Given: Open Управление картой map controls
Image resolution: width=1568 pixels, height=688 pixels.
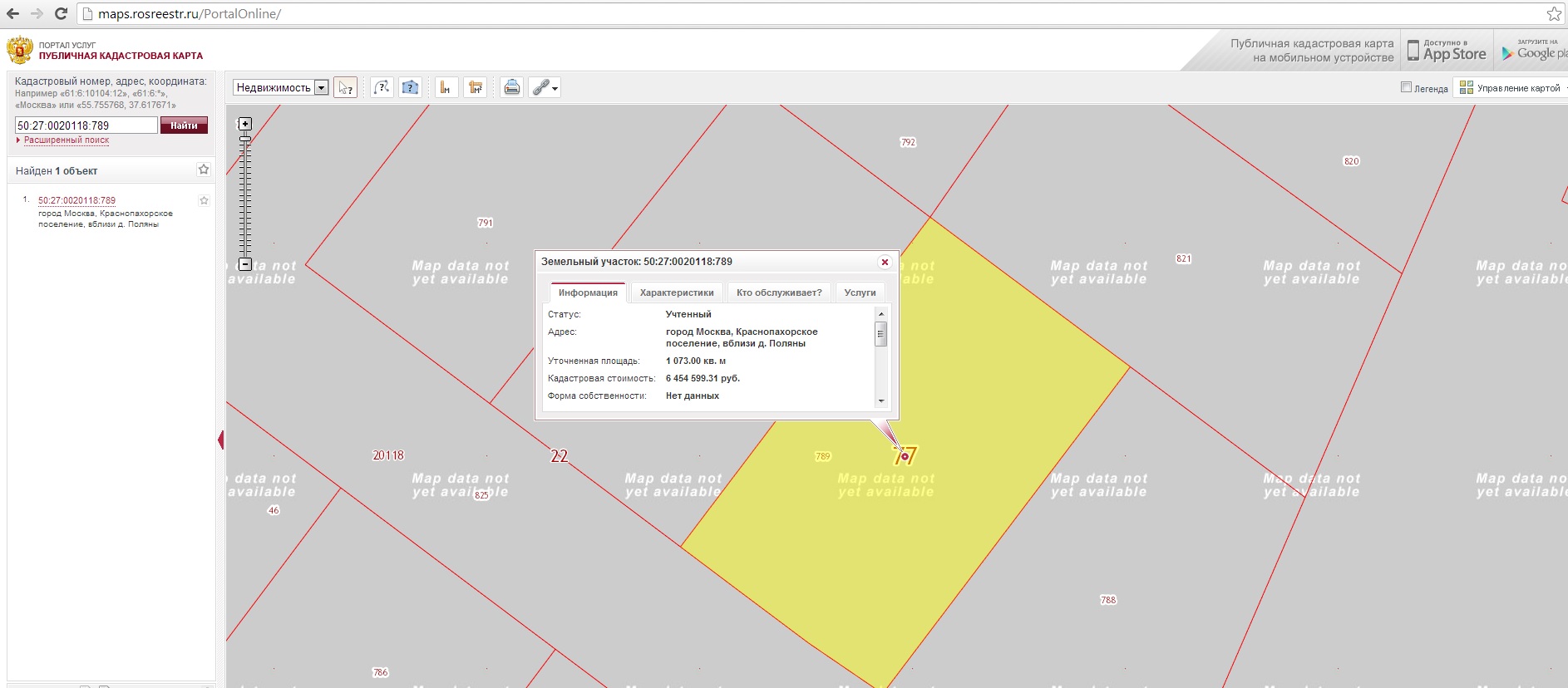Looking at the screenshot, I should (x=1512, y=88).
